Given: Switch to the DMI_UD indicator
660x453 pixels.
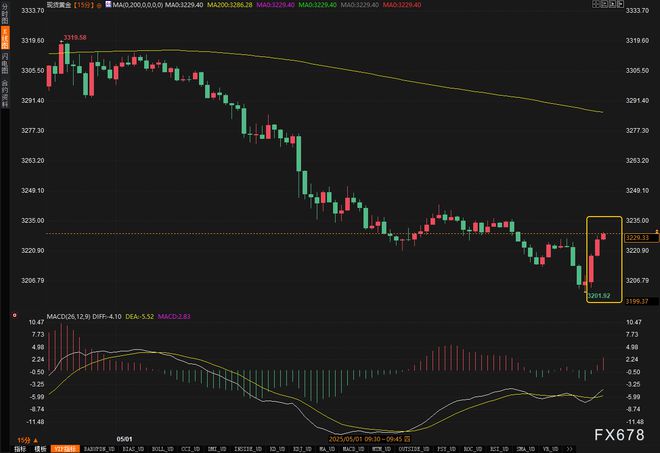Looking at the screenshot, I should click(217, 449).
